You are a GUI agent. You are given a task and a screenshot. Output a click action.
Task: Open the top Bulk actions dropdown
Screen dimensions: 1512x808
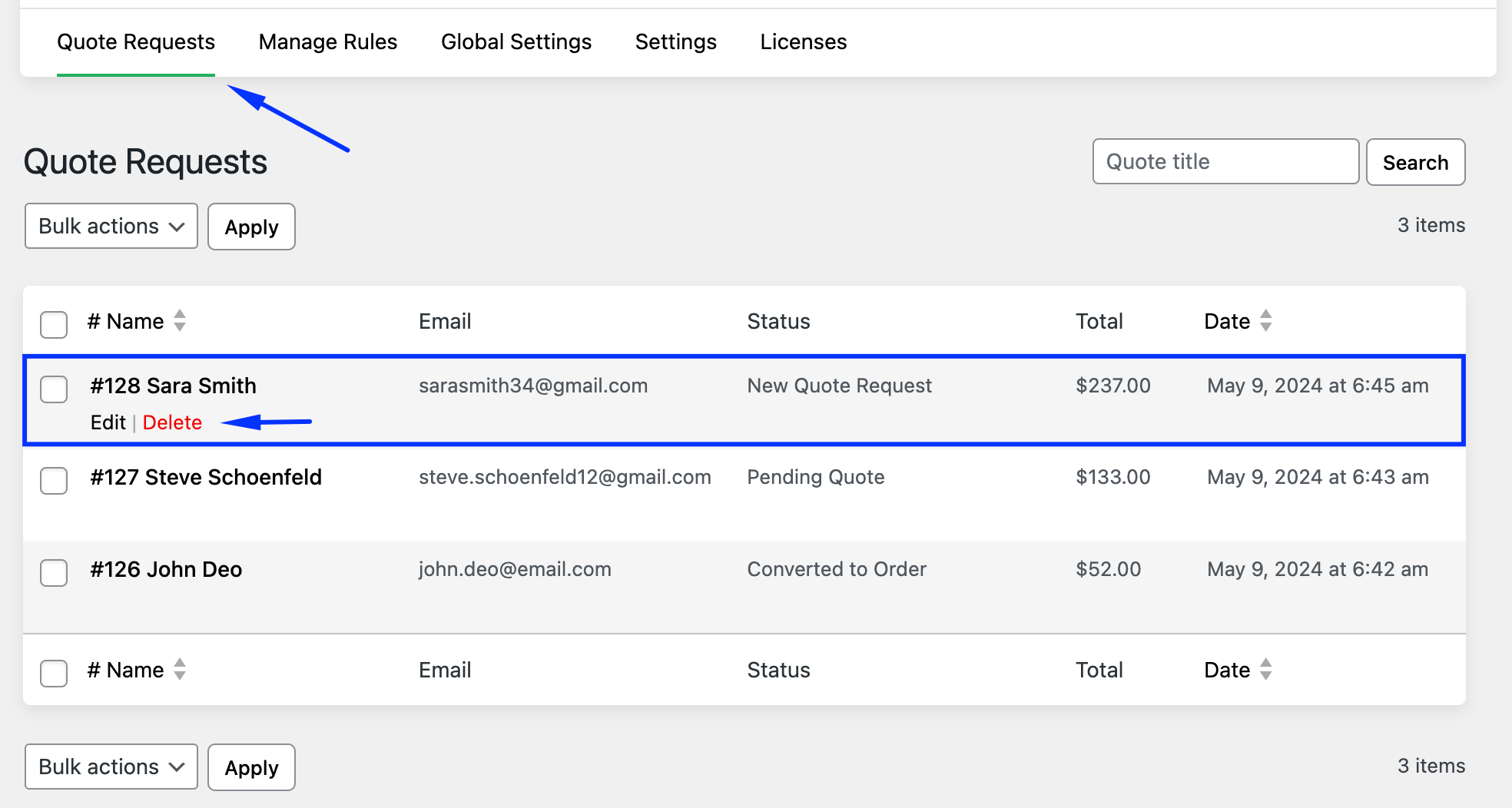(111, 227)
